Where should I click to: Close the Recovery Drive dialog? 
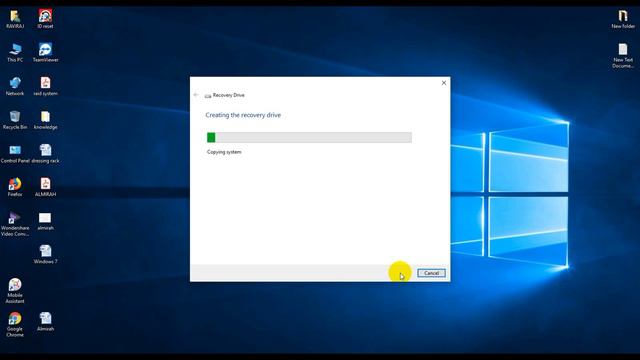click(444, 83)
